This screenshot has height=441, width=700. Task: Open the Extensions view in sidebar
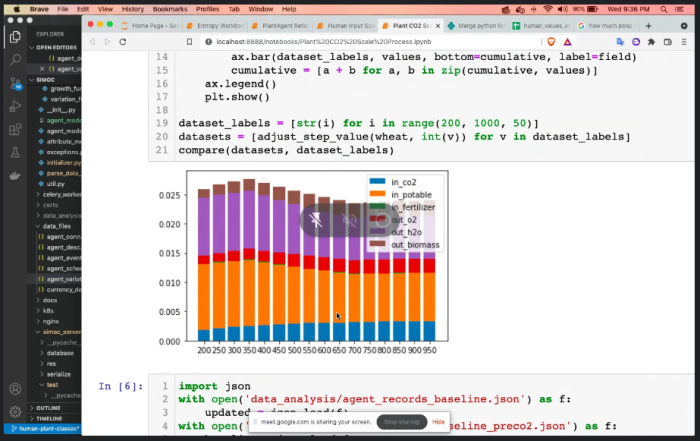15,130
